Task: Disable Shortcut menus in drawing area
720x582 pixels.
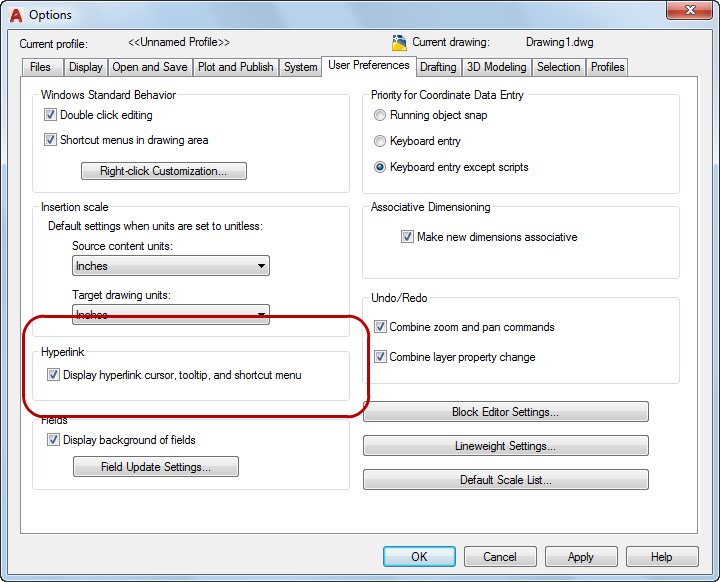Action: pos(51,140)
